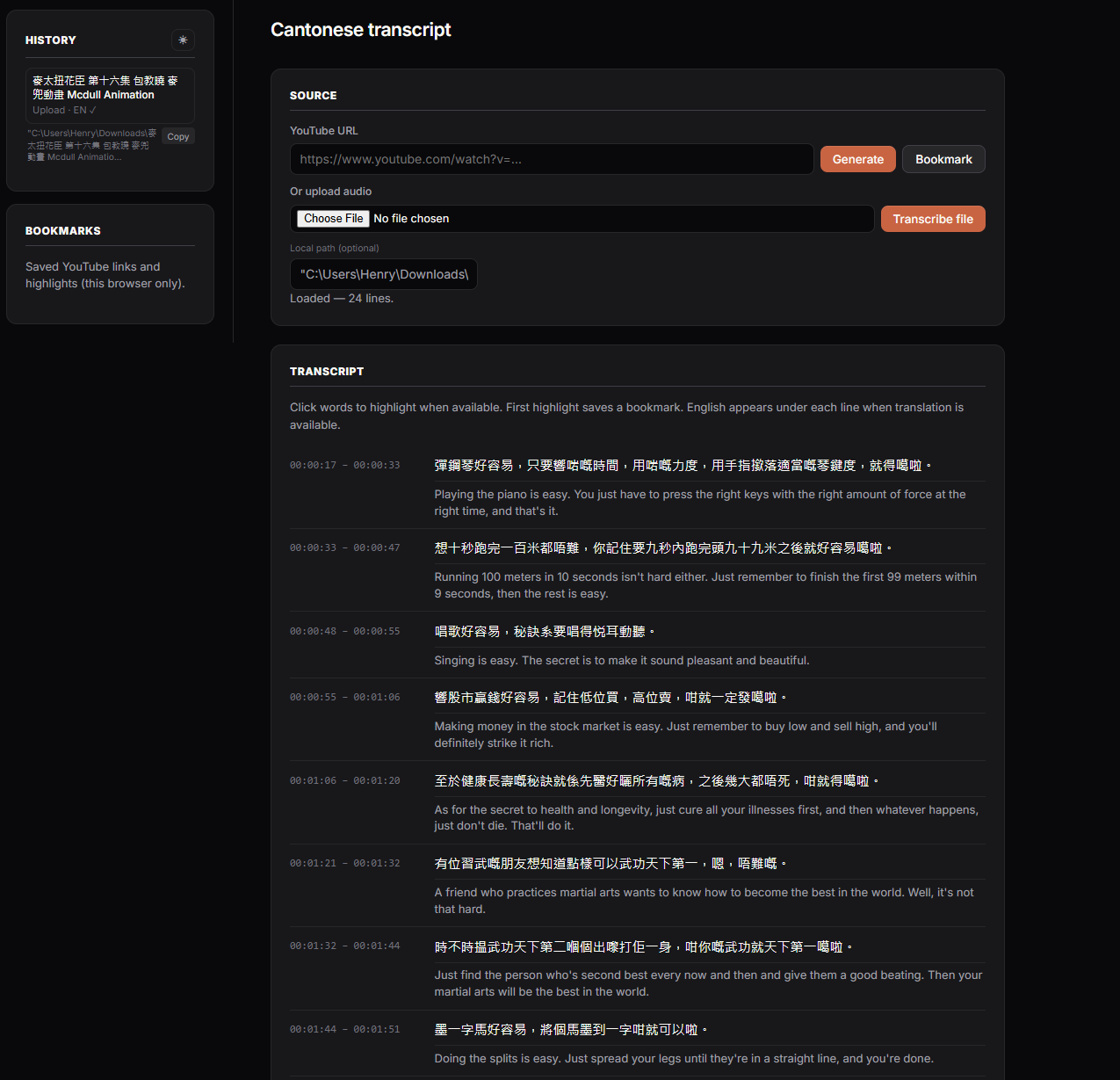The image size is (1120, 1080).
Task: Click the Transcribe file button
Action: point(933,219)
